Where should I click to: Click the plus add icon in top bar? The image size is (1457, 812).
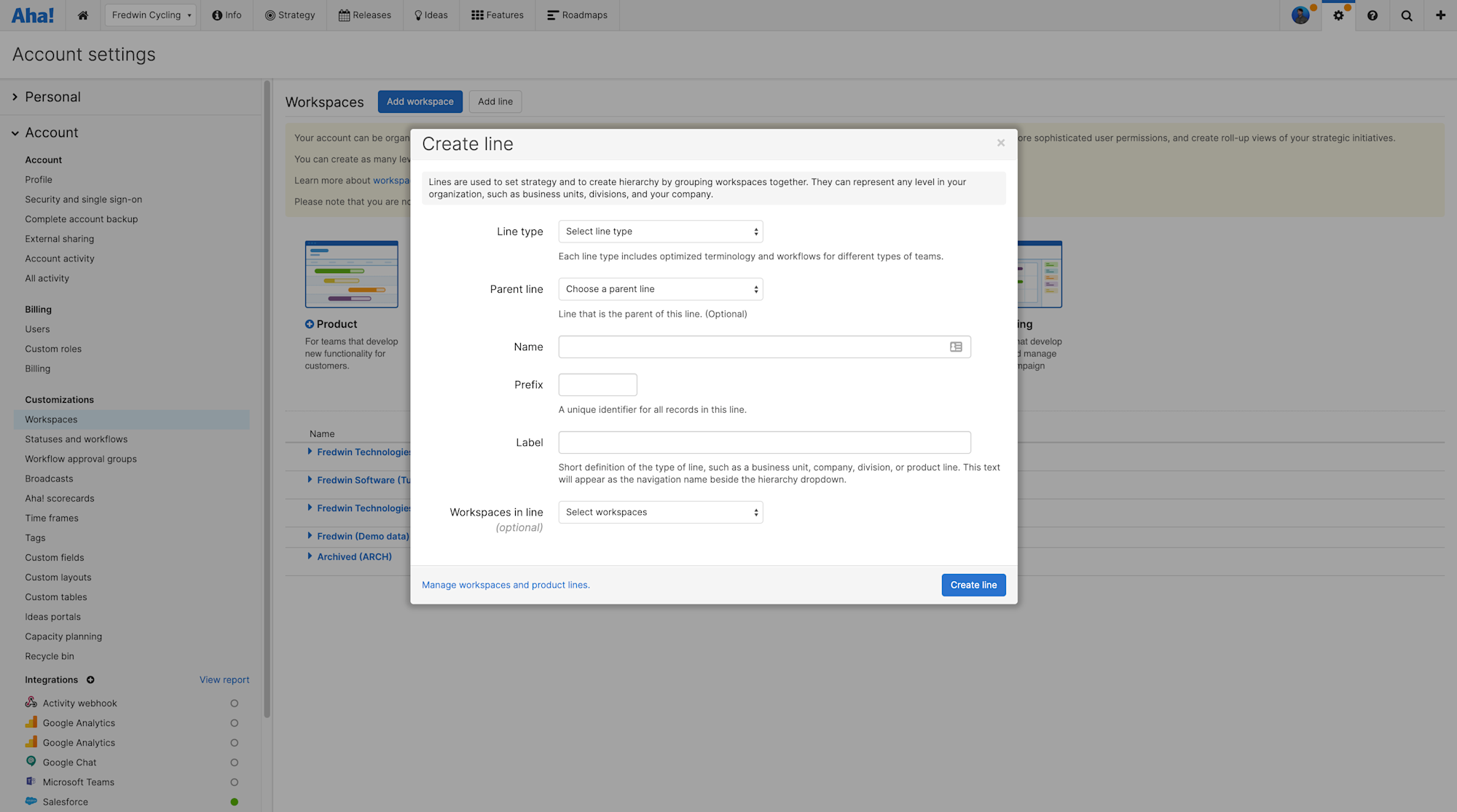pyautogui.click(x=1440, y=15)
